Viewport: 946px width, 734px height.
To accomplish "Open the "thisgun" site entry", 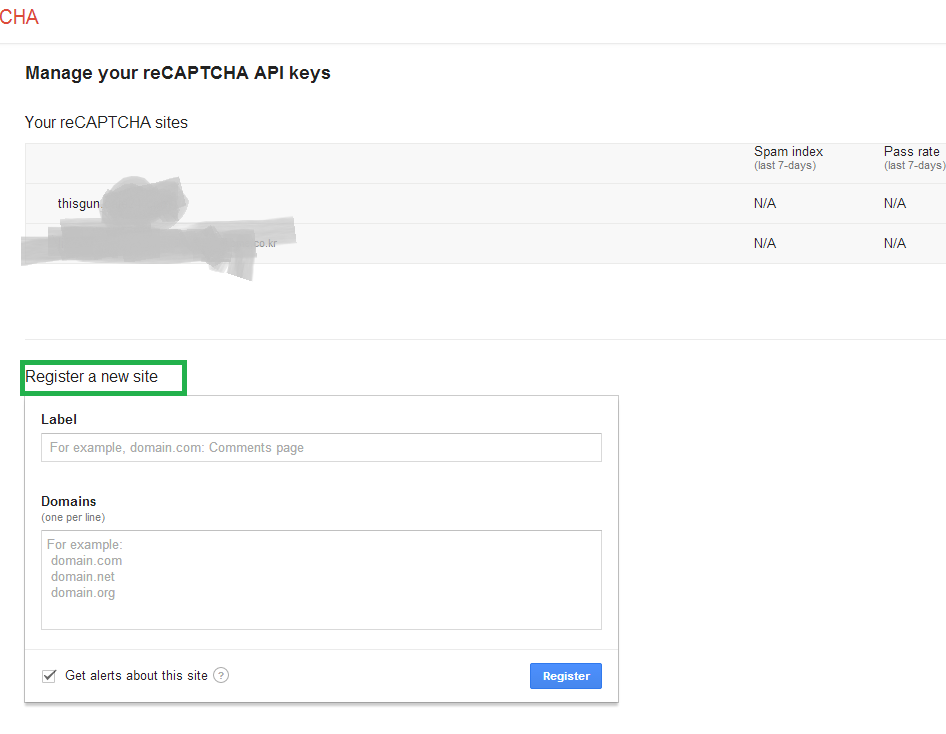I will (78, 203).
